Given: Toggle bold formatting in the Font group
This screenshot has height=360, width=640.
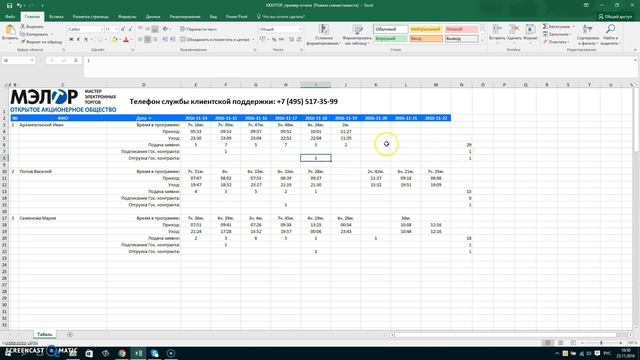Looking at the screenshot, I should (71, 40).
